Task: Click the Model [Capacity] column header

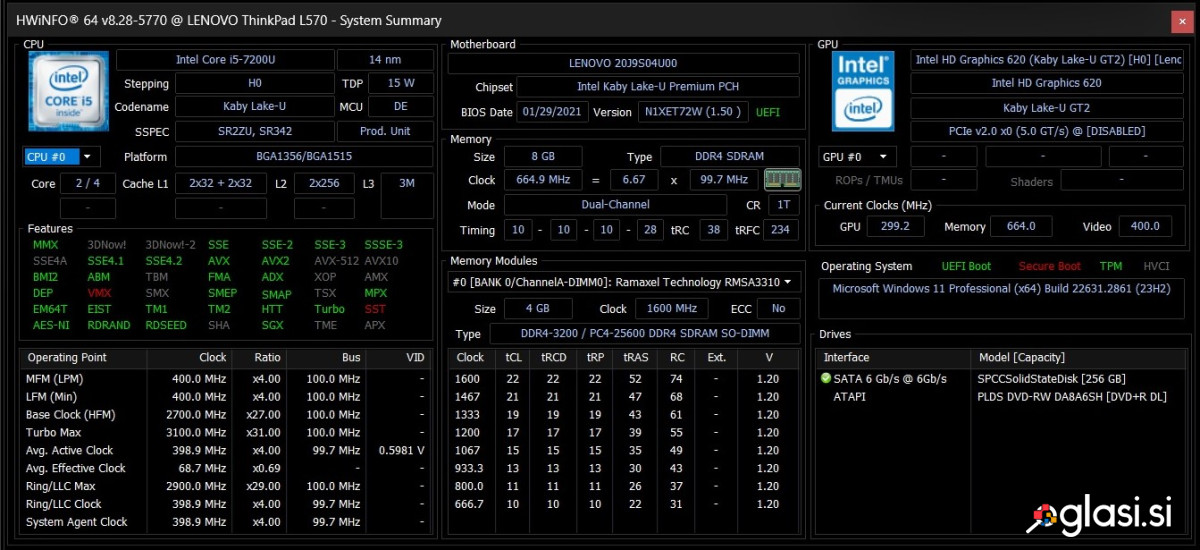Action: (x=1020, y=357)
